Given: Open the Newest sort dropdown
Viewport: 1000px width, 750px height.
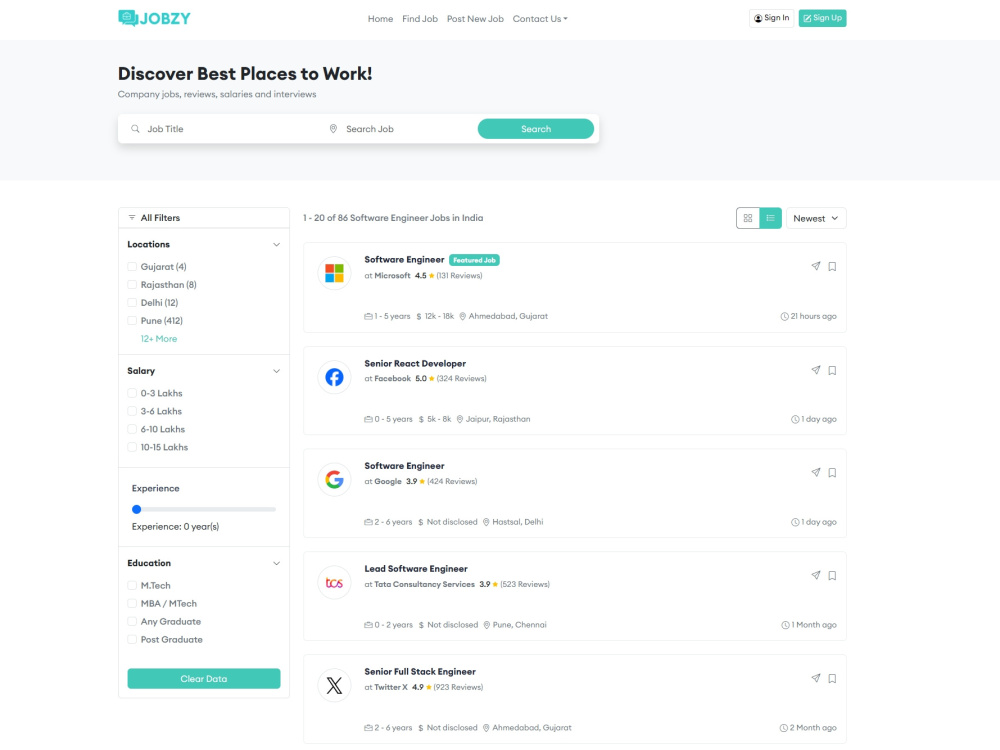Looking at the screenshot, I should click(x=816, y=218).
